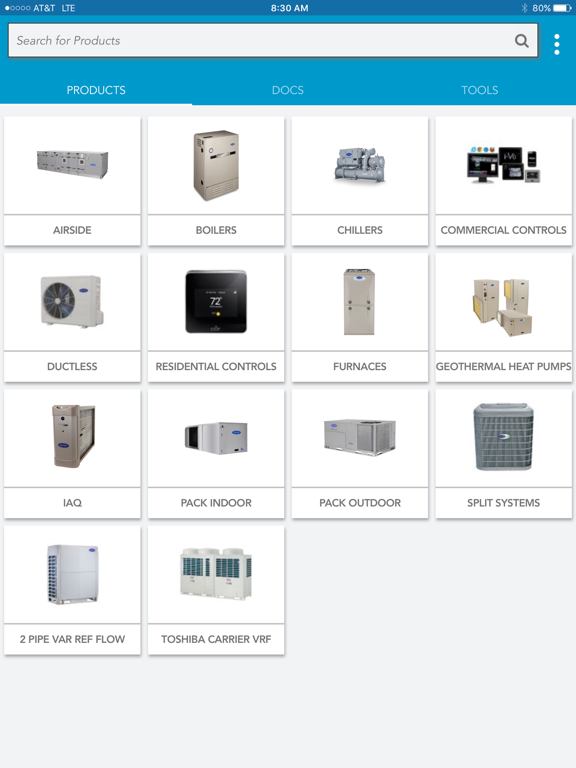Select the FURNACES category label
This screenshot has height=768, width=576.
[x=360, y=366]
